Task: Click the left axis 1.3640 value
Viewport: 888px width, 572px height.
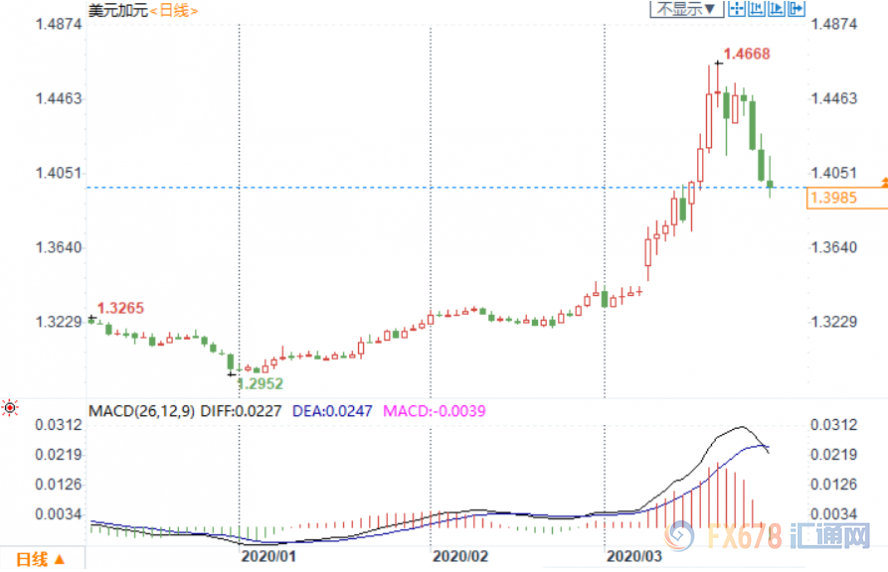Action: coord(58,247)
